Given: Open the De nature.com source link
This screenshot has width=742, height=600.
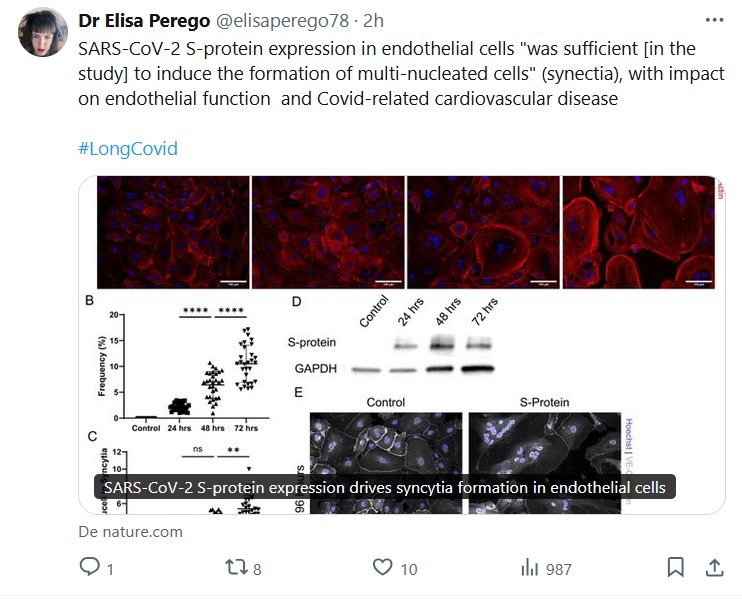Looking at the screenshot, I should click(x=130, y=532).
